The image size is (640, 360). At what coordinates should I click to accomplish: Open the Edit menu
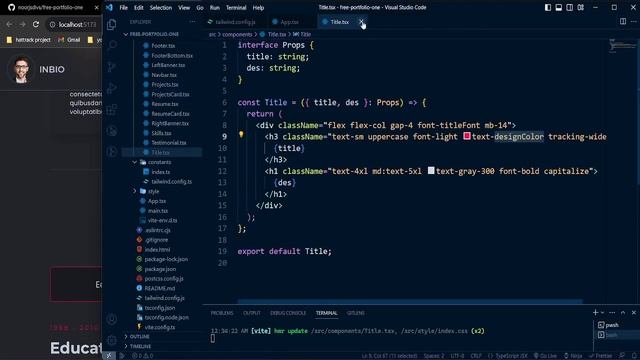(x=139, y=7)
